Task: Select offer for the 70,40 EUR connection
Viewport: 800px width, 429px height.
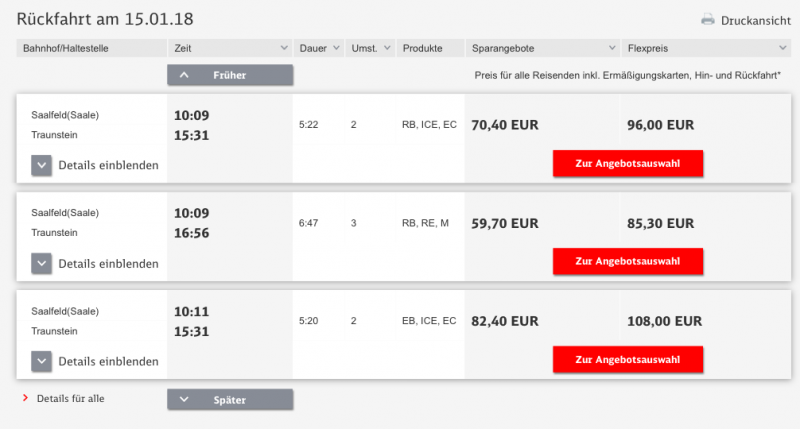Action: pos(628,163)
